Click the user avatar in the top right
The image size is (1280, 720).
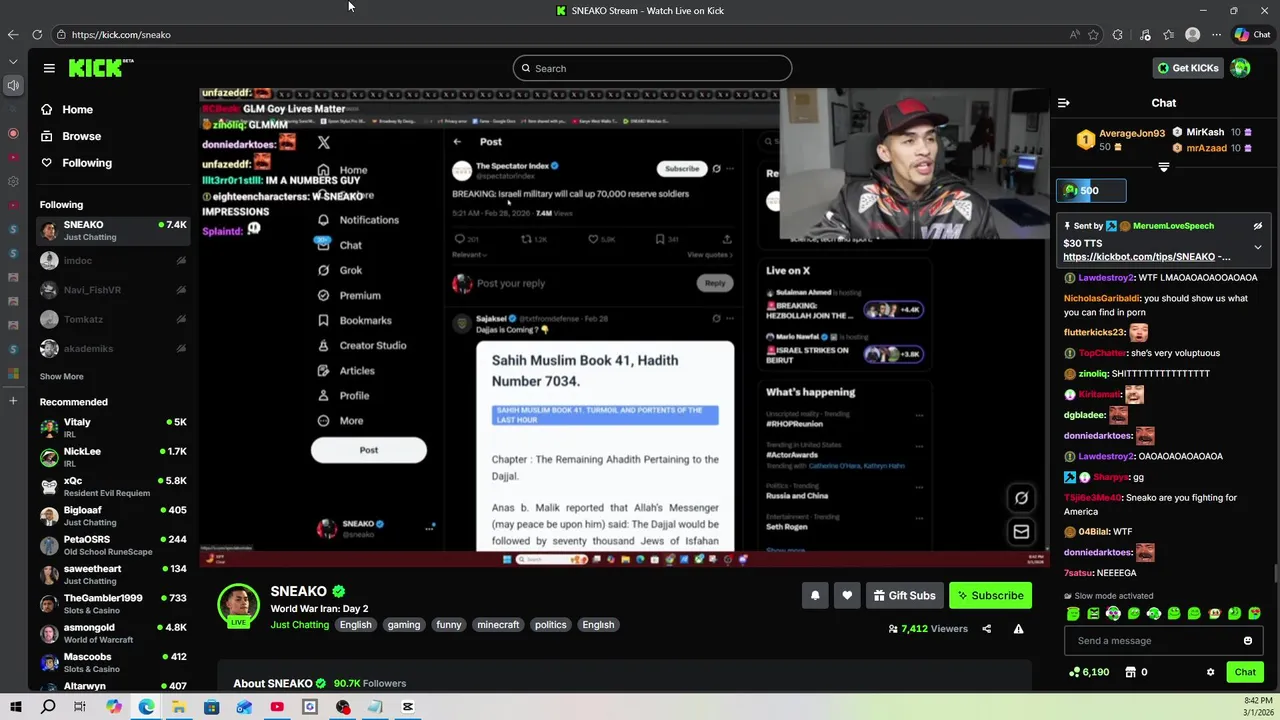click(x=1240, y=68)
